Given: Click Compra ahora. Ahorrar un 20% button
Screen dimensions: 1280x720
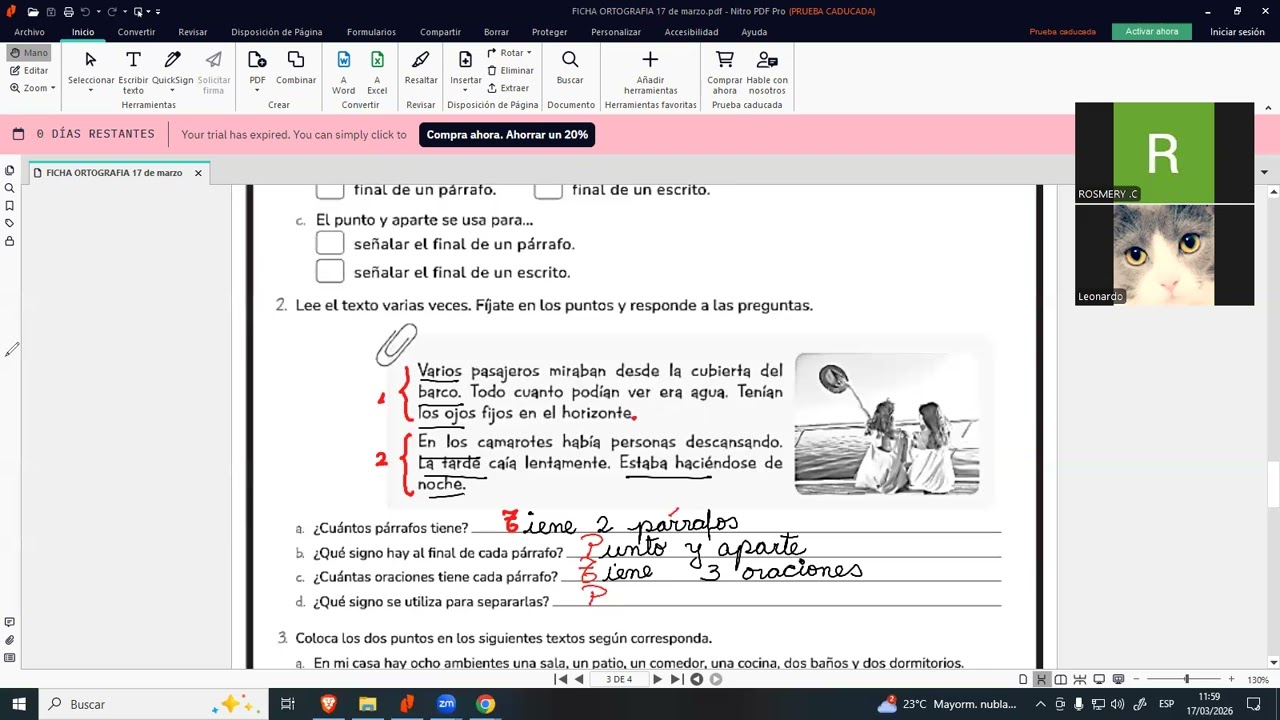Looking at the screenshot, I should pyautogui.click(x=507, y=134).
